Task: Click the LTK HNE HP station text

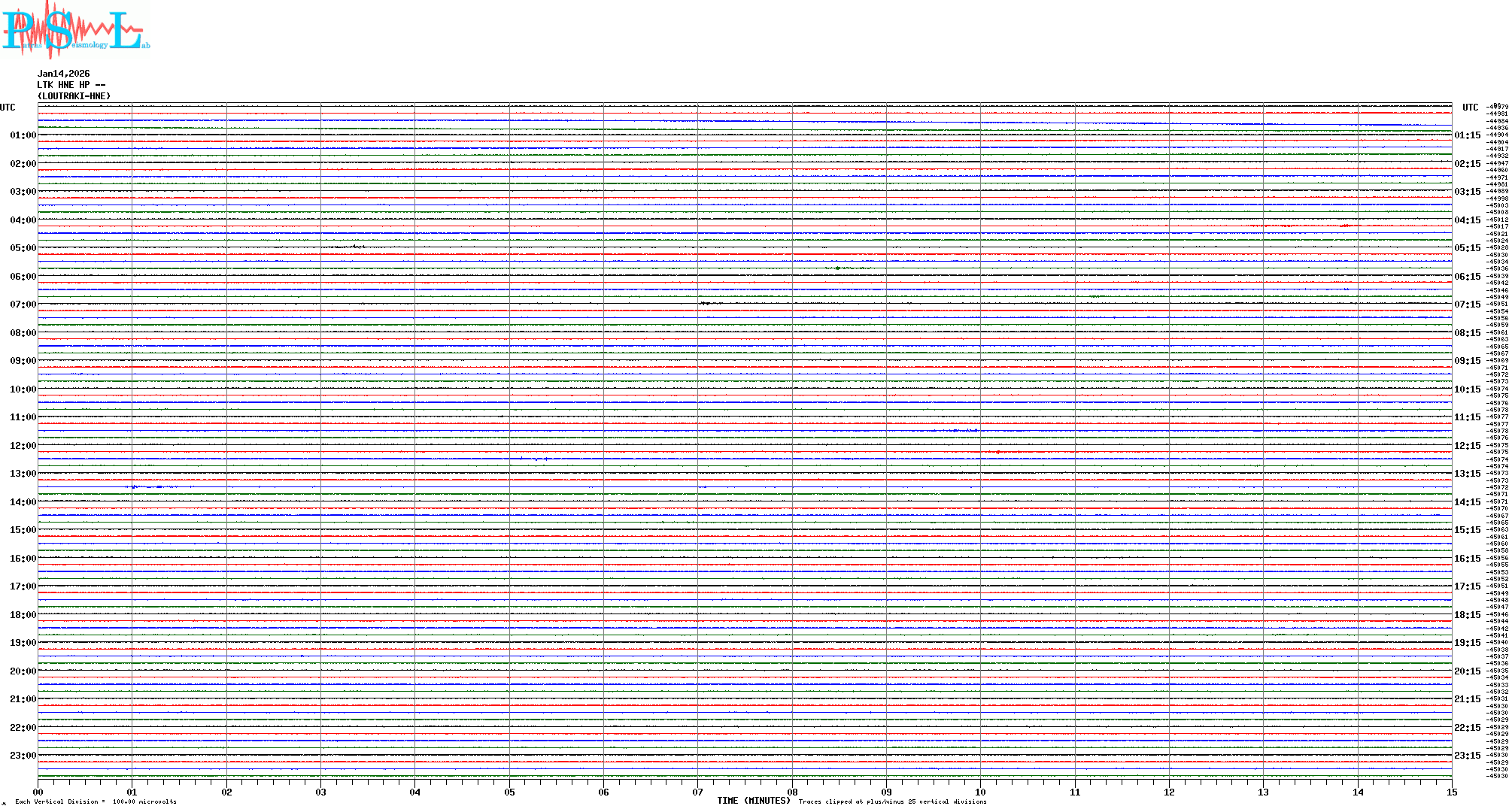Action: click(71, 85)
